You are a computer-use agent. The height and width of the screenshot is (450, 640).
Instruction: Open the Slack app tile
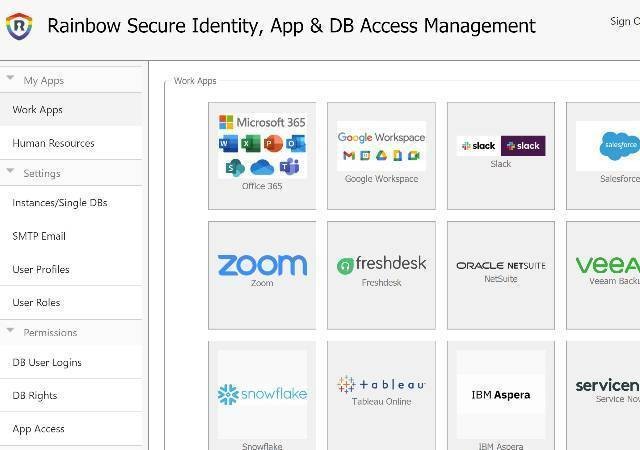click(x=500, y=154)
